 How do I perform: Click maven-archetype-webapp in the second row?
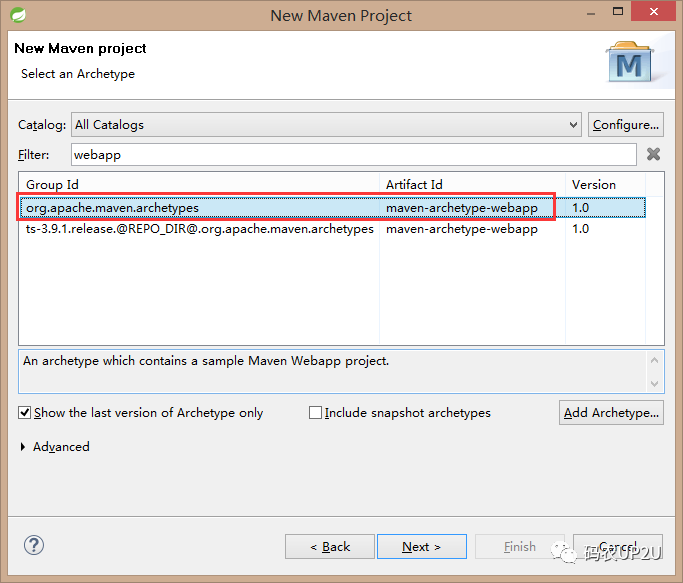coord(462,229)
